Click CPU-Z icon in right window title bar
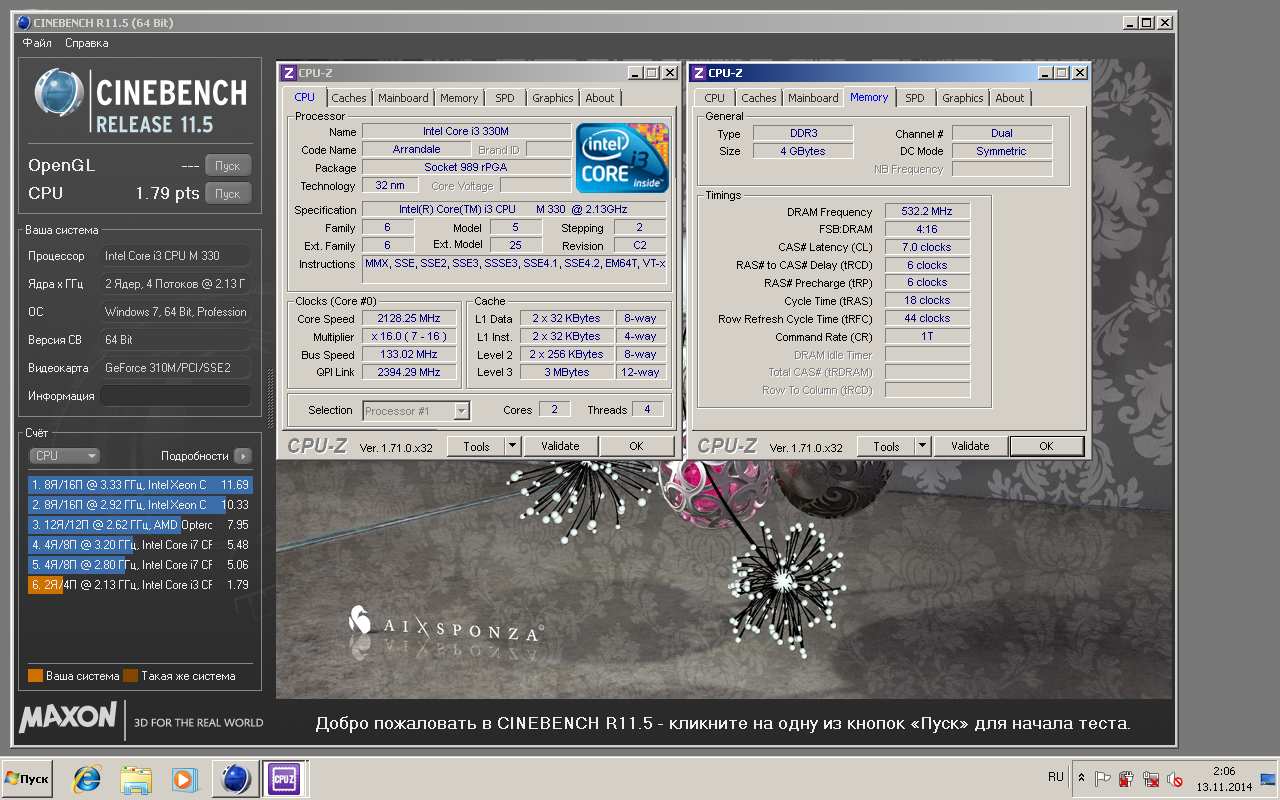The image size is (1280, 800). pyautogui.click(x=698, y=72)
